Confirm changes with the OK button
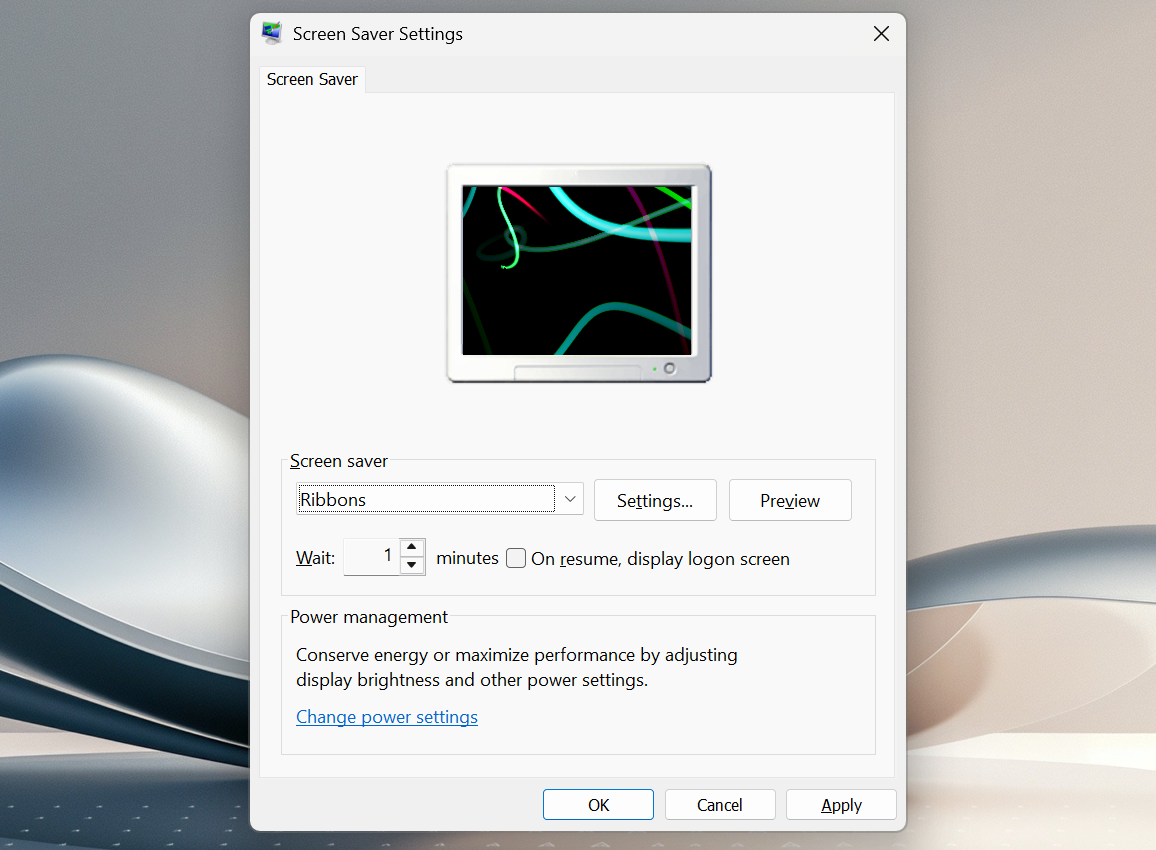Image resolution: width=1156 pixels, height=850 pixels. [598, 805]
